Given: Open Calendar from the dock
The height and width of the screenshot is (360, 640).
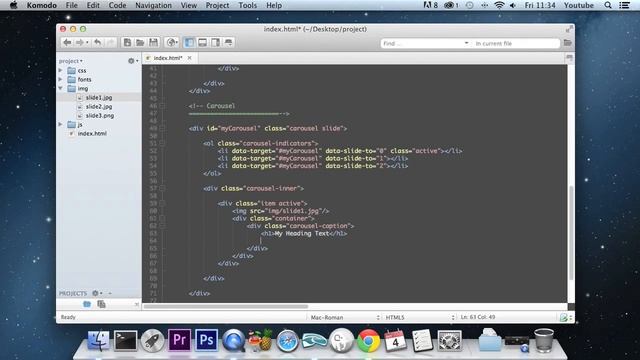Looking at the screenshot, I should (395, 340).
